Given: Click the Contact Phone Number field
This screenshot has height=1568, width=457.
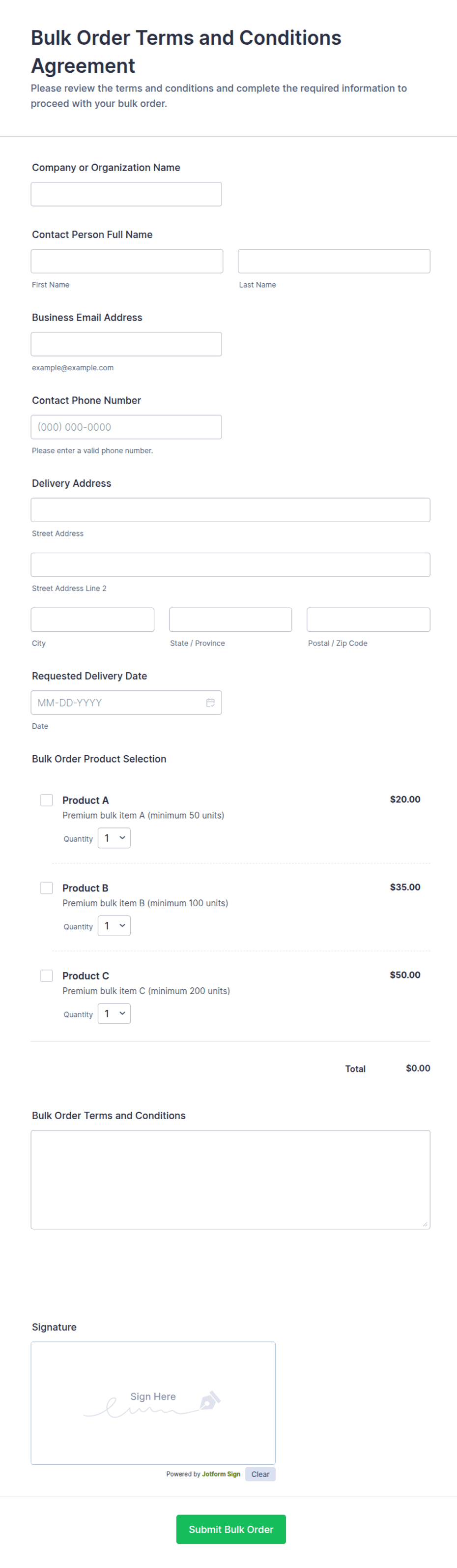Looking at the screenshot, I should [x=126, y=427].
